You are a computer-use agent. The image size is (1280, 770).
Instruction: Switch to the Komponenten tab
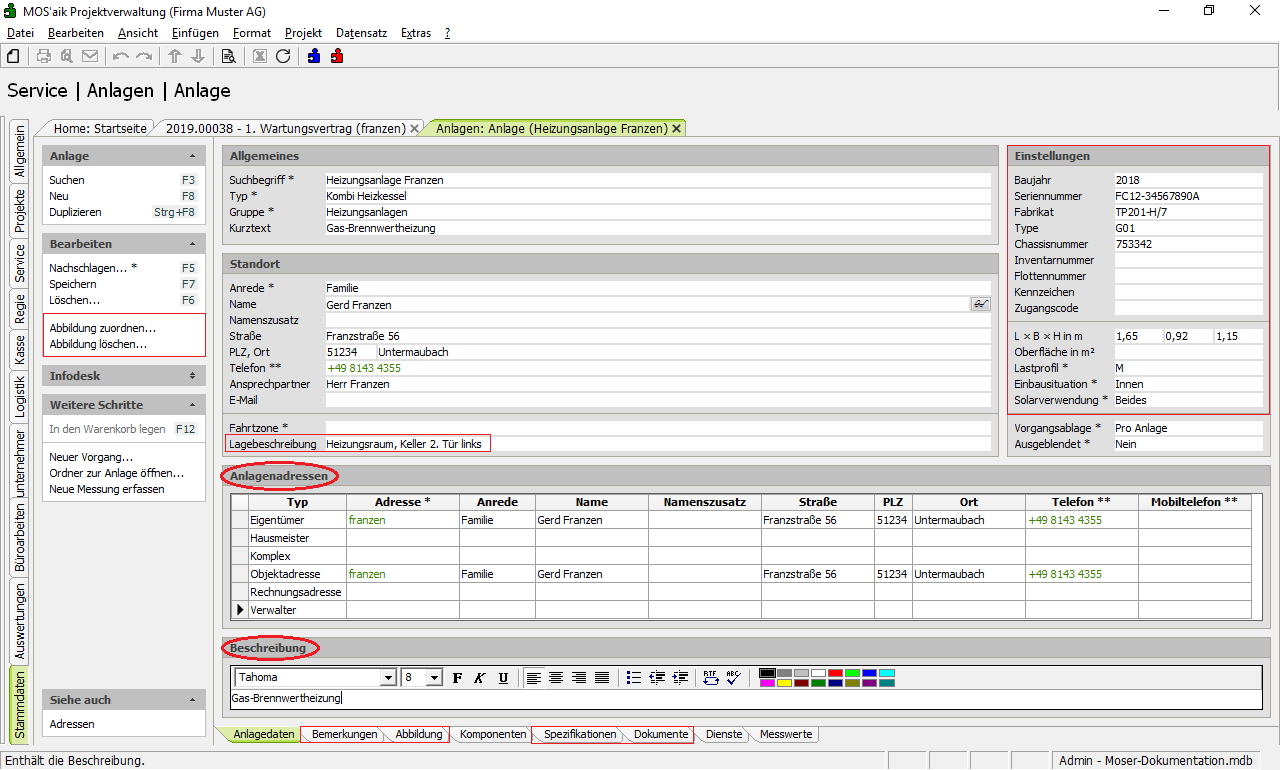click(x=492, y=734)
